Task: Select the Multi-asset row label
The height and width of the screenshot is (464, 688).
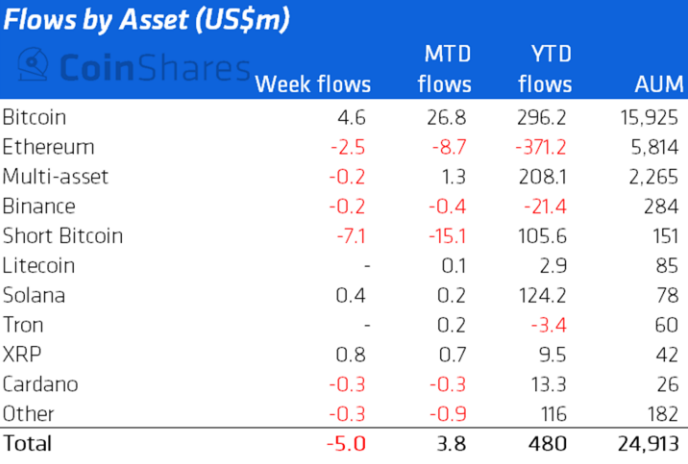Action: pos(55,177)
